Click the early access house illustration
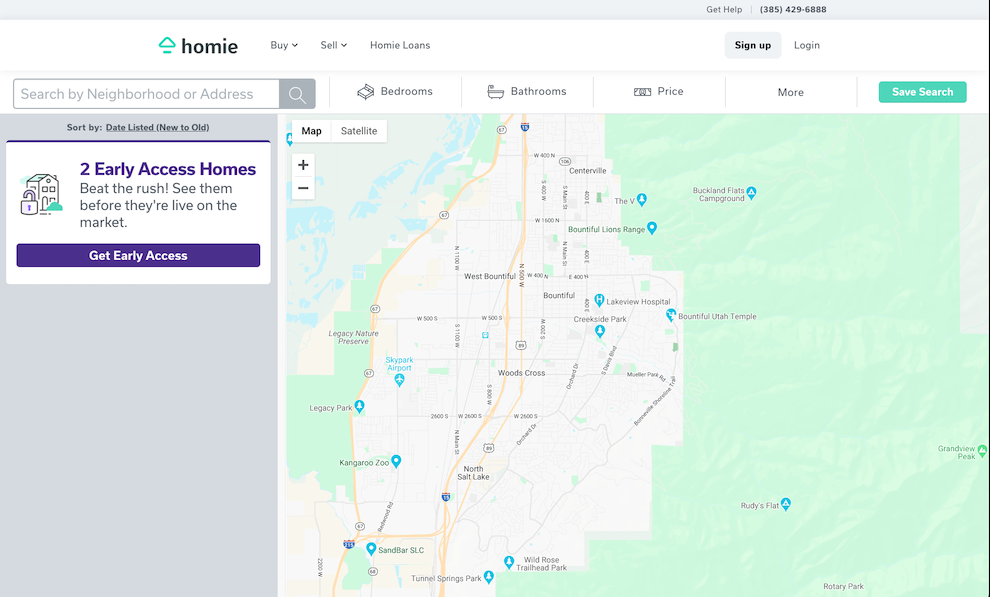990x597 pixels. tap(41, 195)
